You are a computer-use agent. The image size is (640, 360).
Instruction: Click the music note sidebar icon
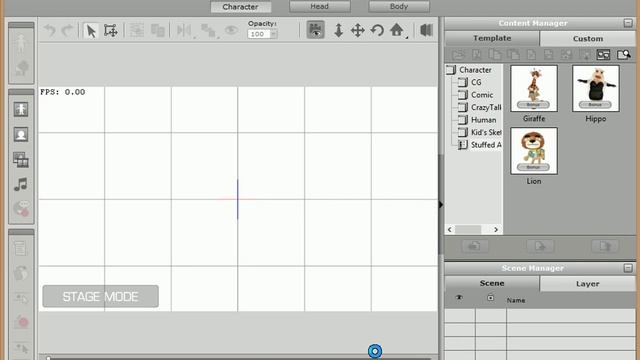tap(21, 184)
